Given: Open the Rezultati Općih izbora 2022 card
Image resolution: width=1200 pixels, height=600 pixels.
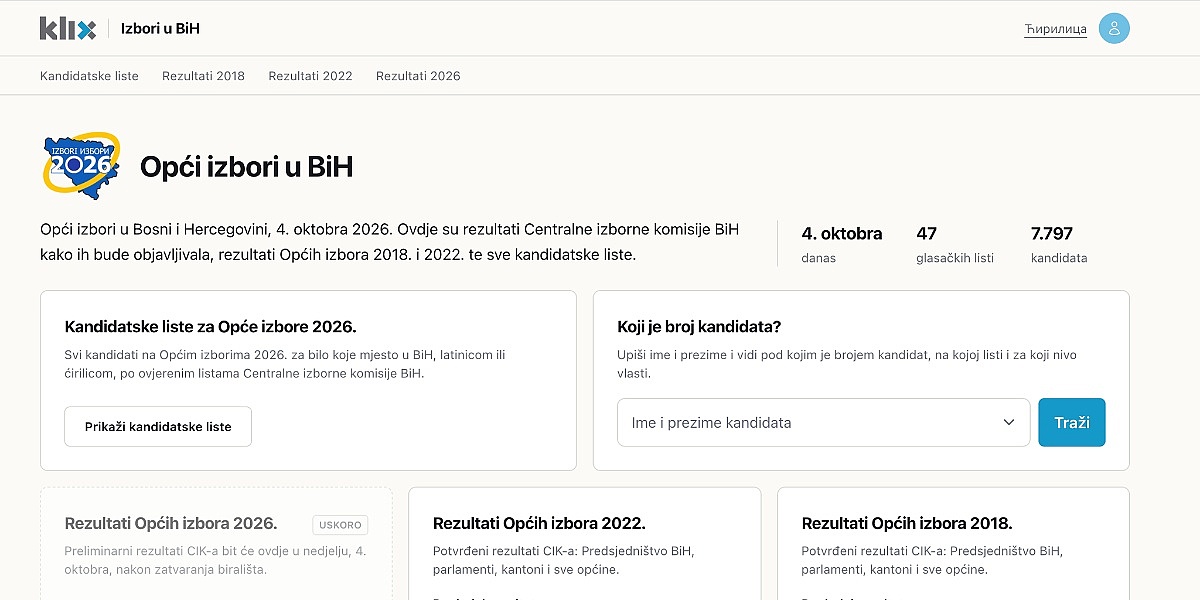Looking at the screenshot, I should [585, 544].
